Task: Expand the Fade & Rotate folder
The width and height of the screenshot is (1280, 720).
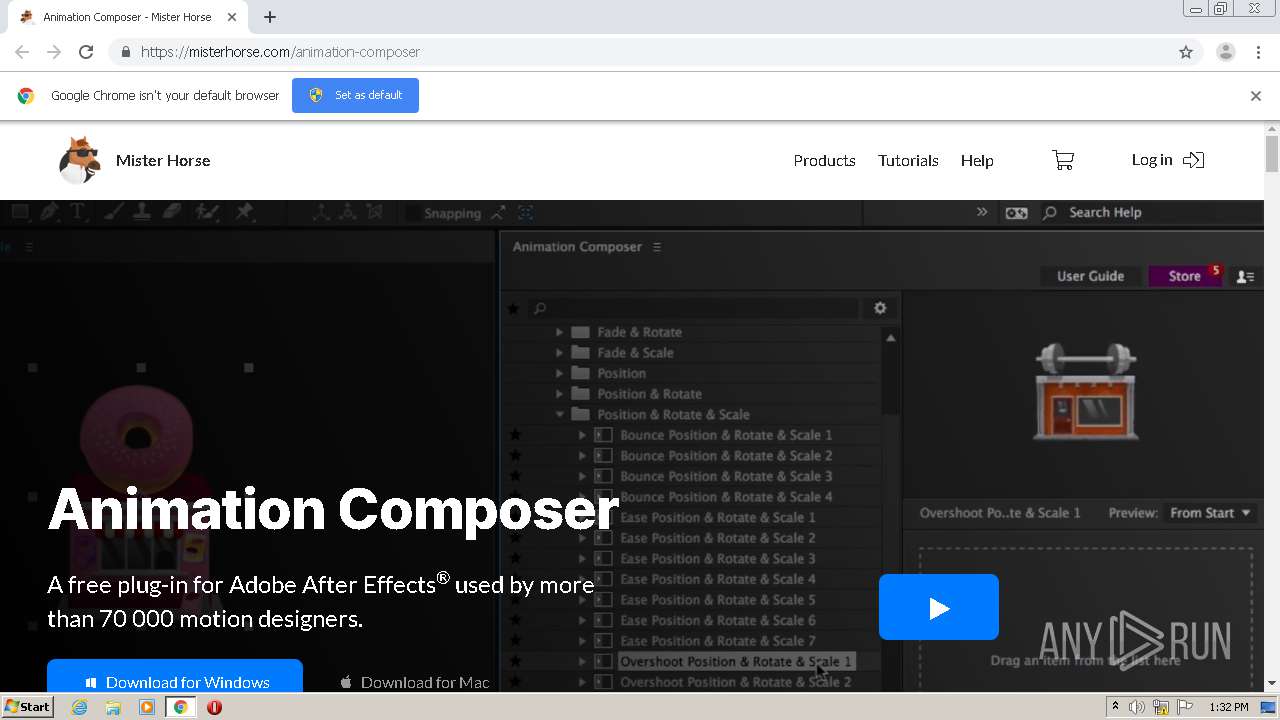Action: [x=559, y=332]
